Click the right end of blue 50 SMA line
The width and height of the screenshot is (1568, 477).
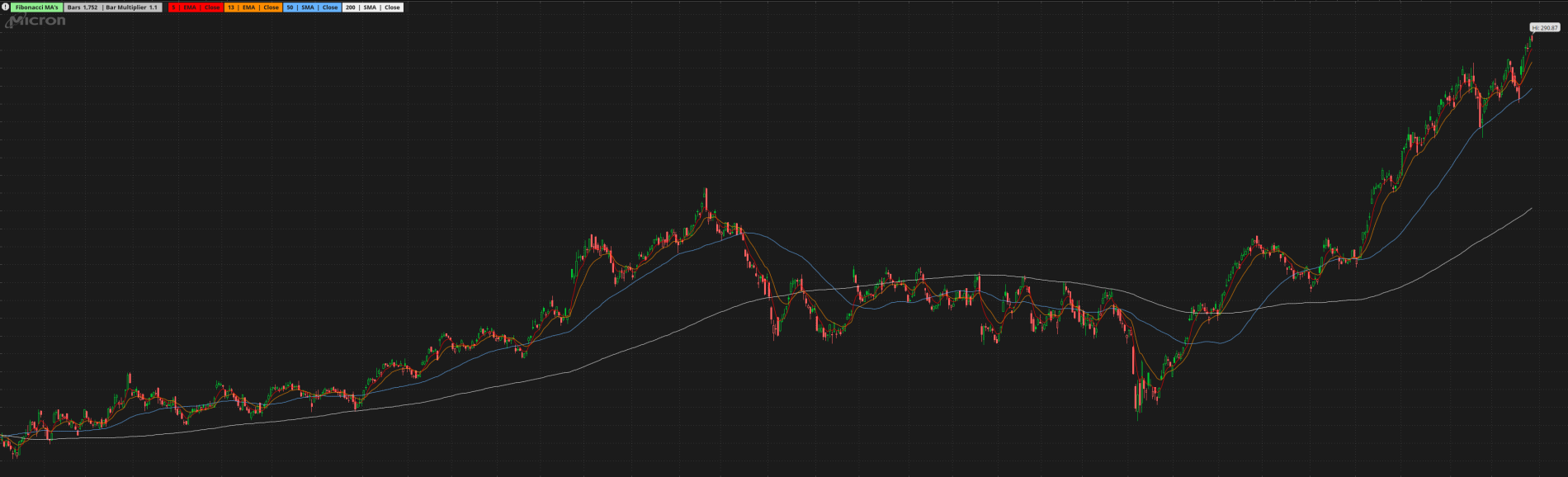point(1531,89)
